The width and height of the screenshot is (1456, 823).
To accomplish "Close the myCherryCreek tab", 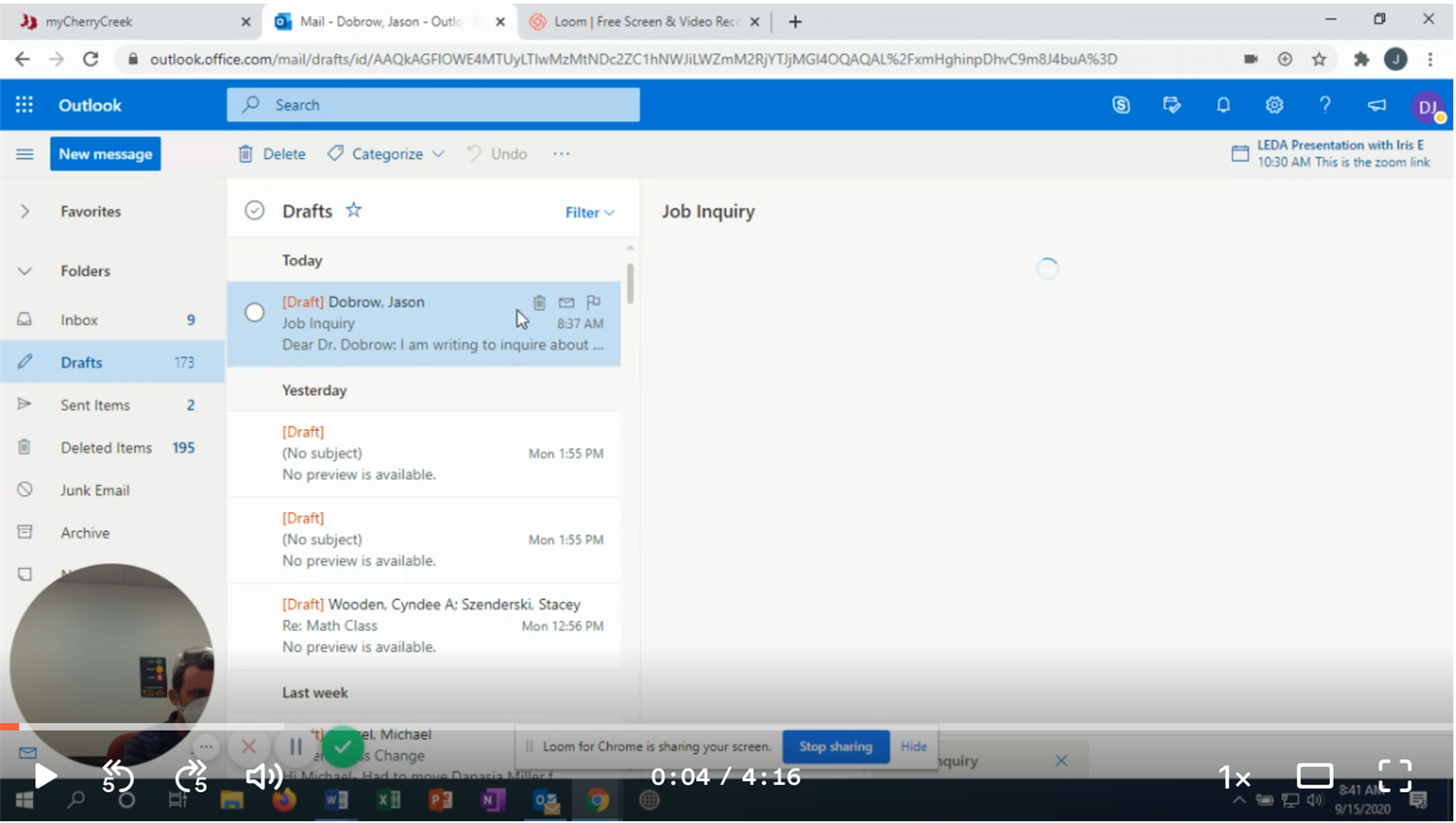I will [x=246, y=21].
